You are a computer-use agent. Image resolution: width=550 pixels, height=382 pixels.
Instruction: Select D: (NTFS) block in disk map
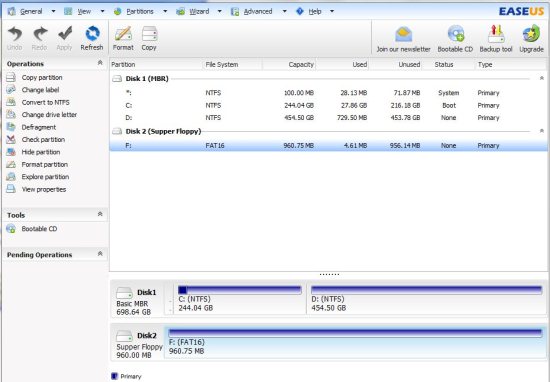click(427, 299)
